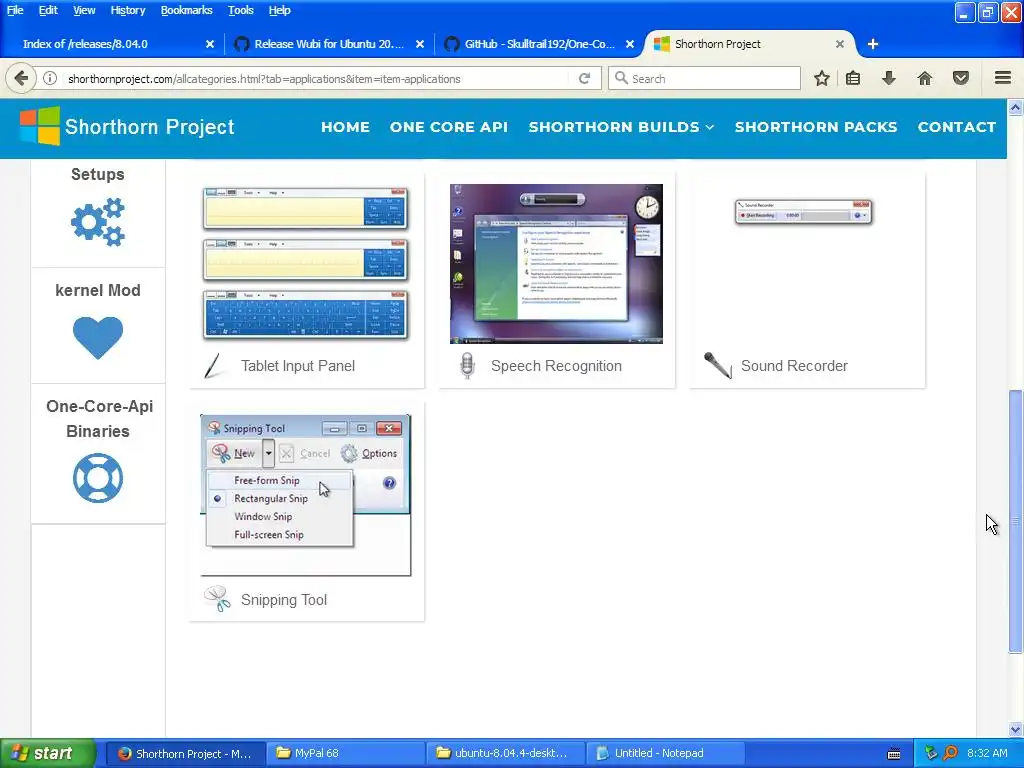
Task: Click the 8:32 AM taskbar clock
Action: pos(987,753)
